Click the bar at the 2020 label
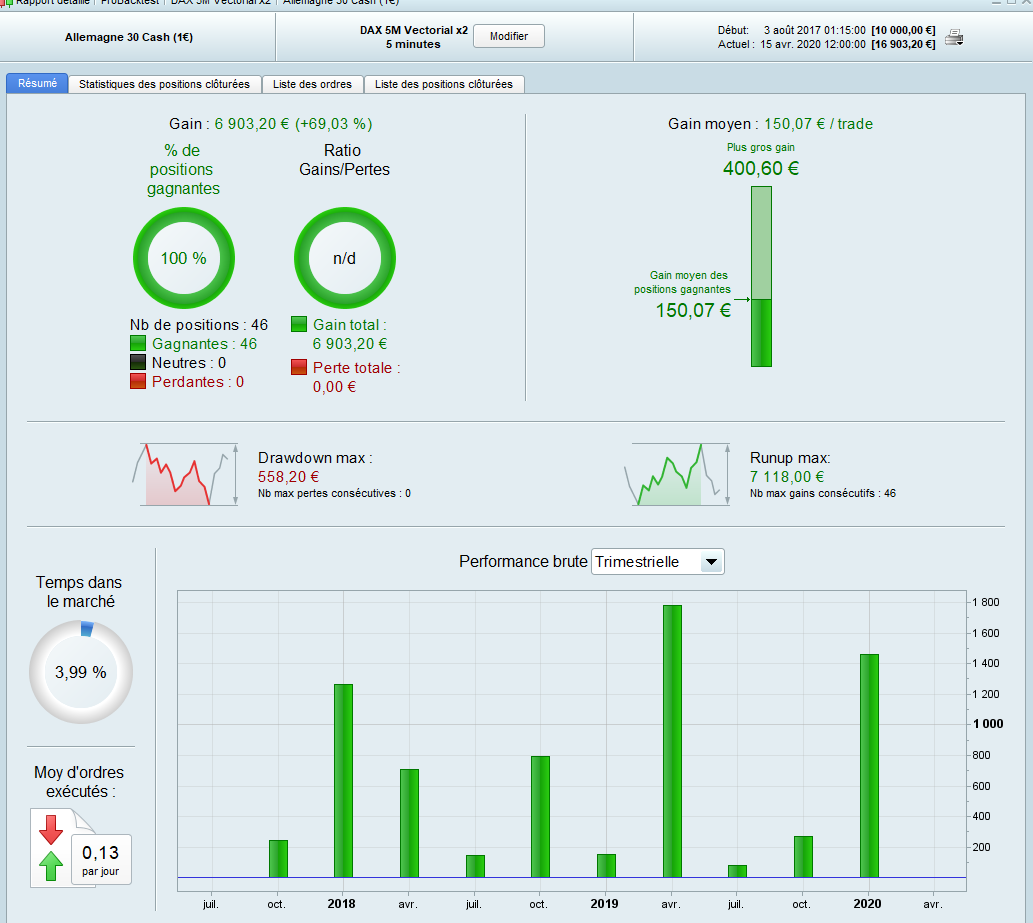 coord(869,766)
